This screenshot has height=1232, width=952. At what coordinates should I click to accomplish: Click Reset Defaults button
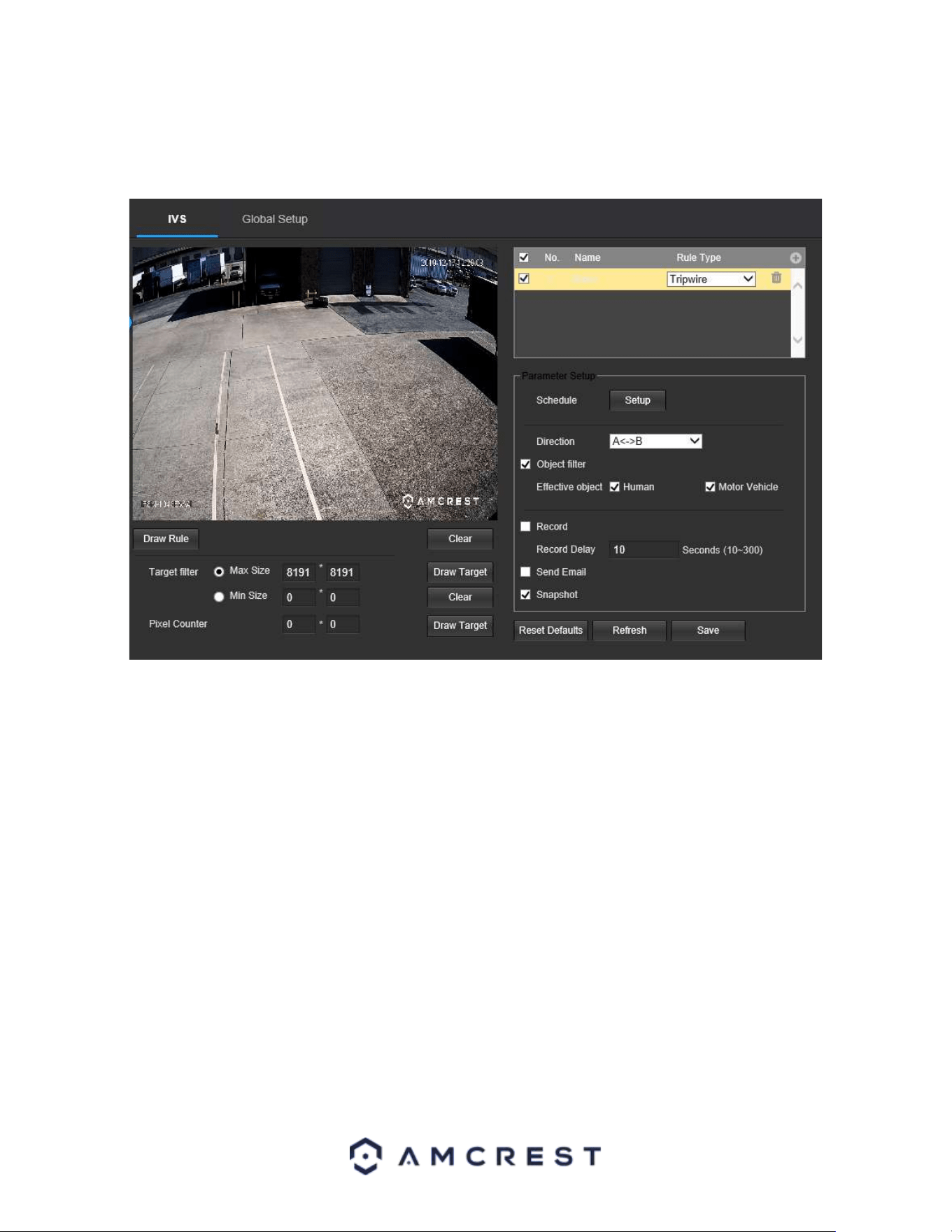(550, 630)
